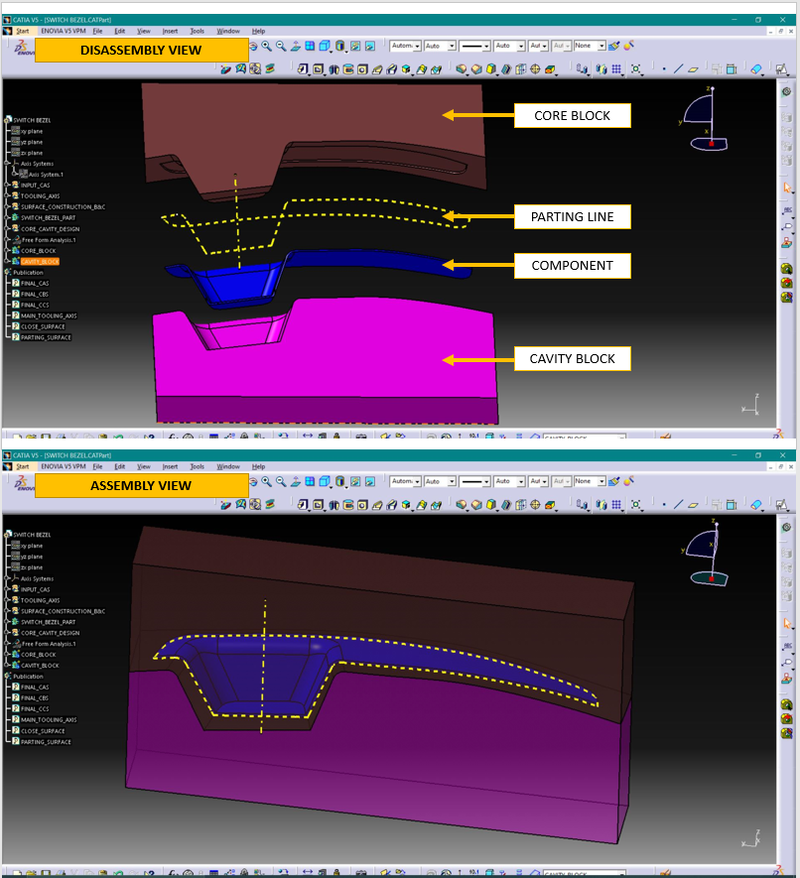Screen dimensions: 800x878
Task: Expand the SWITCH_BEZEL_PART tree node
Action: pos(7,219)
